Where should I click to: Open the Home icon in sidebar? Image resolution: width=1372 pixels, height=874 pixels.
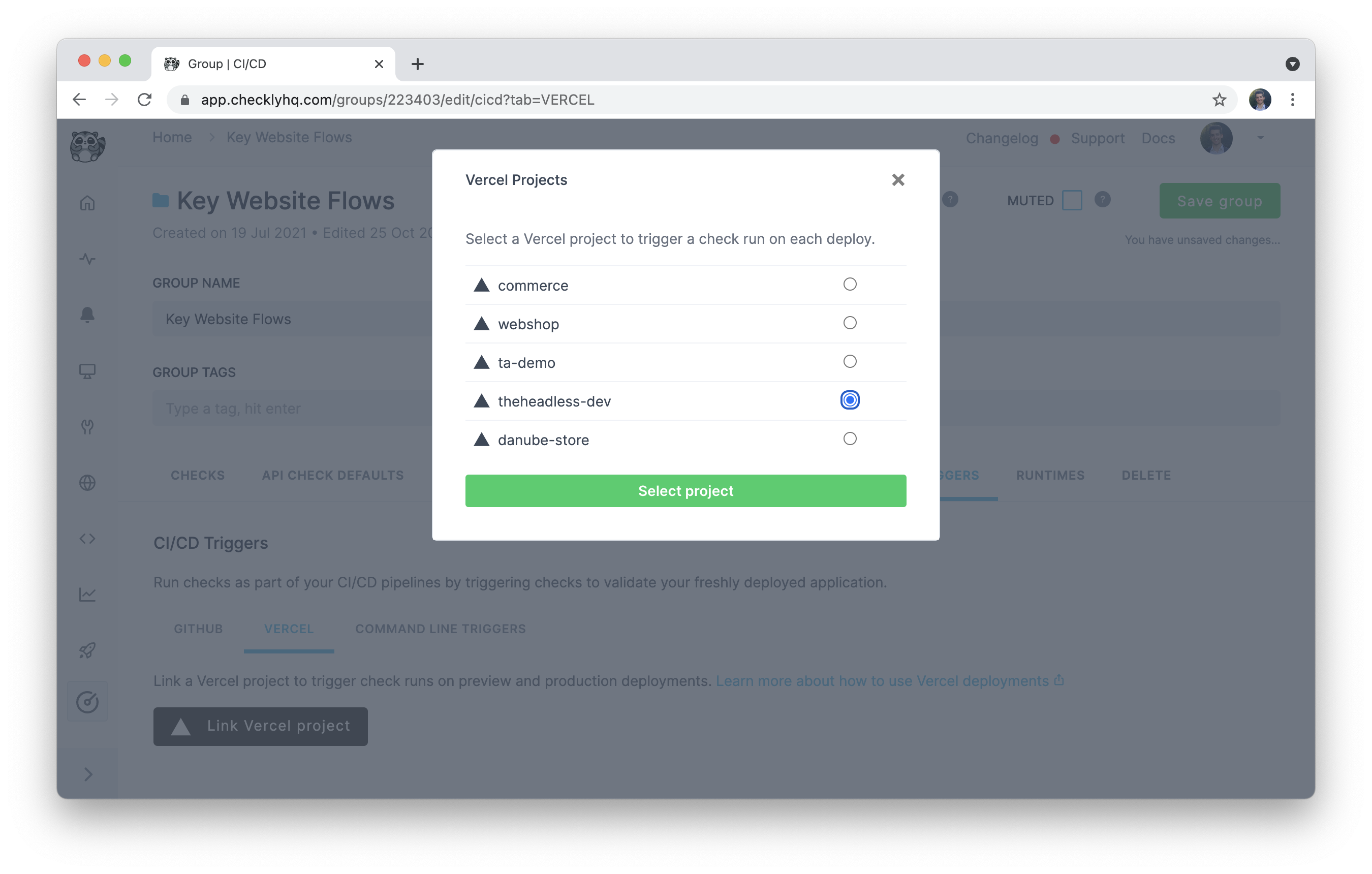click(87, 203)
